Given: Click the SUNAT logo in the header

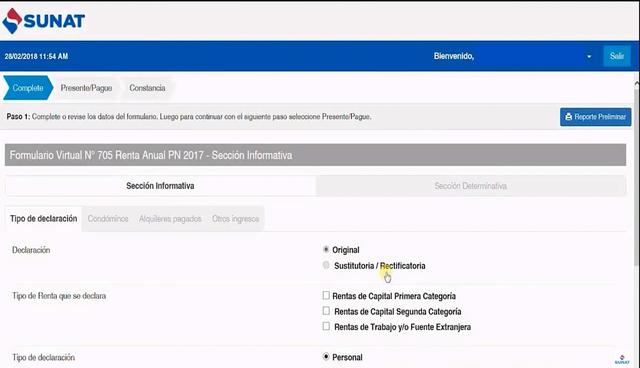Looking at the screenshot, I should coord(43,20).
